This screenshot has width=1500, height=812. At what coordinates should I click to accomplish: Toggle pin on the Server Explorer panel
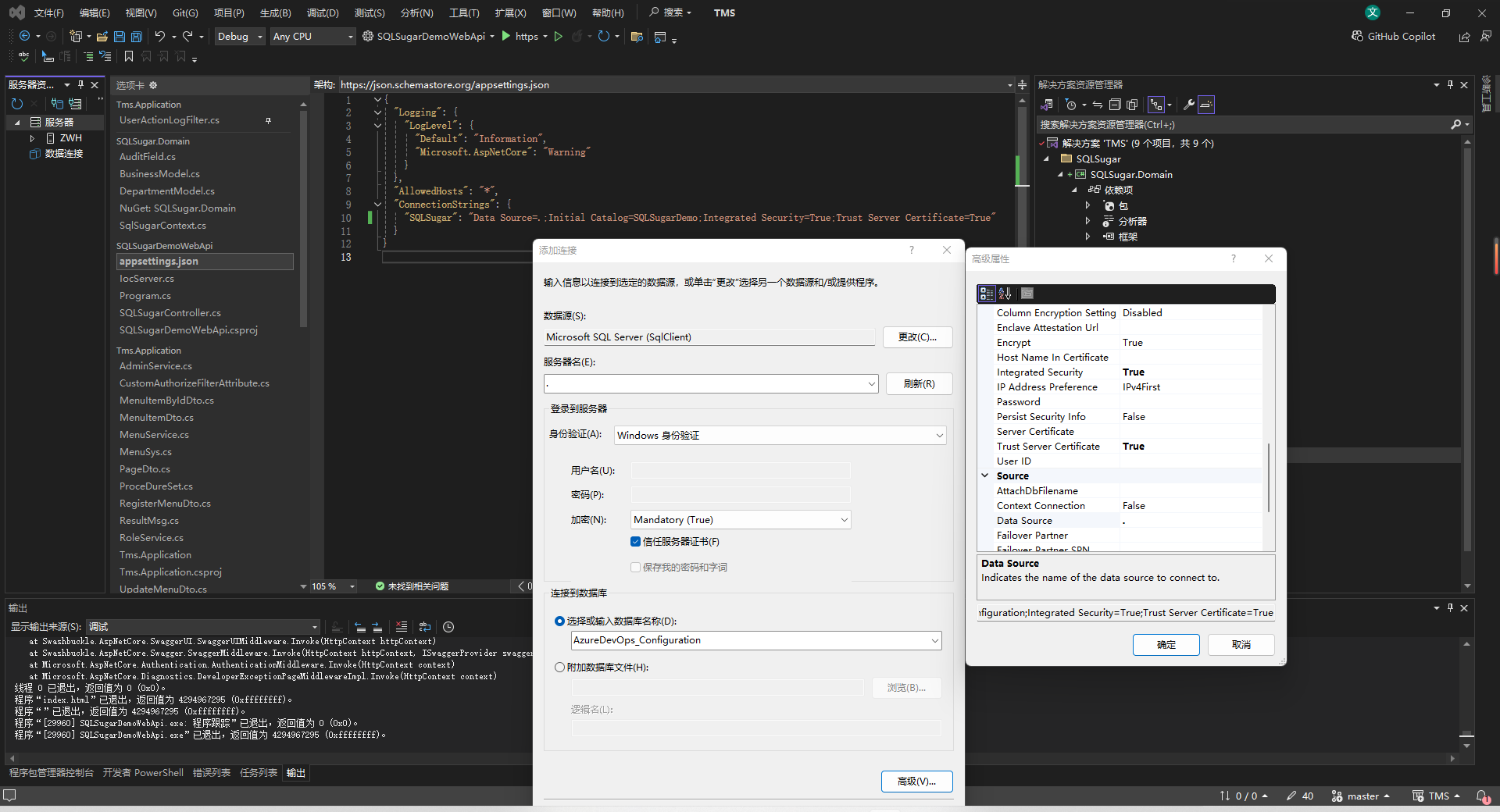point(80,84)
